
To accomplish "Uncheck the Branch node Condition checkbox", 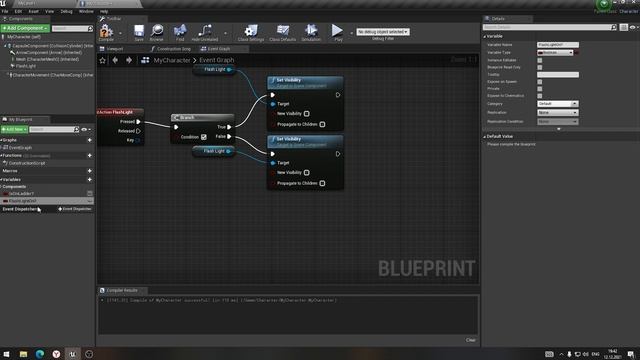I will [x=204, y=137].
